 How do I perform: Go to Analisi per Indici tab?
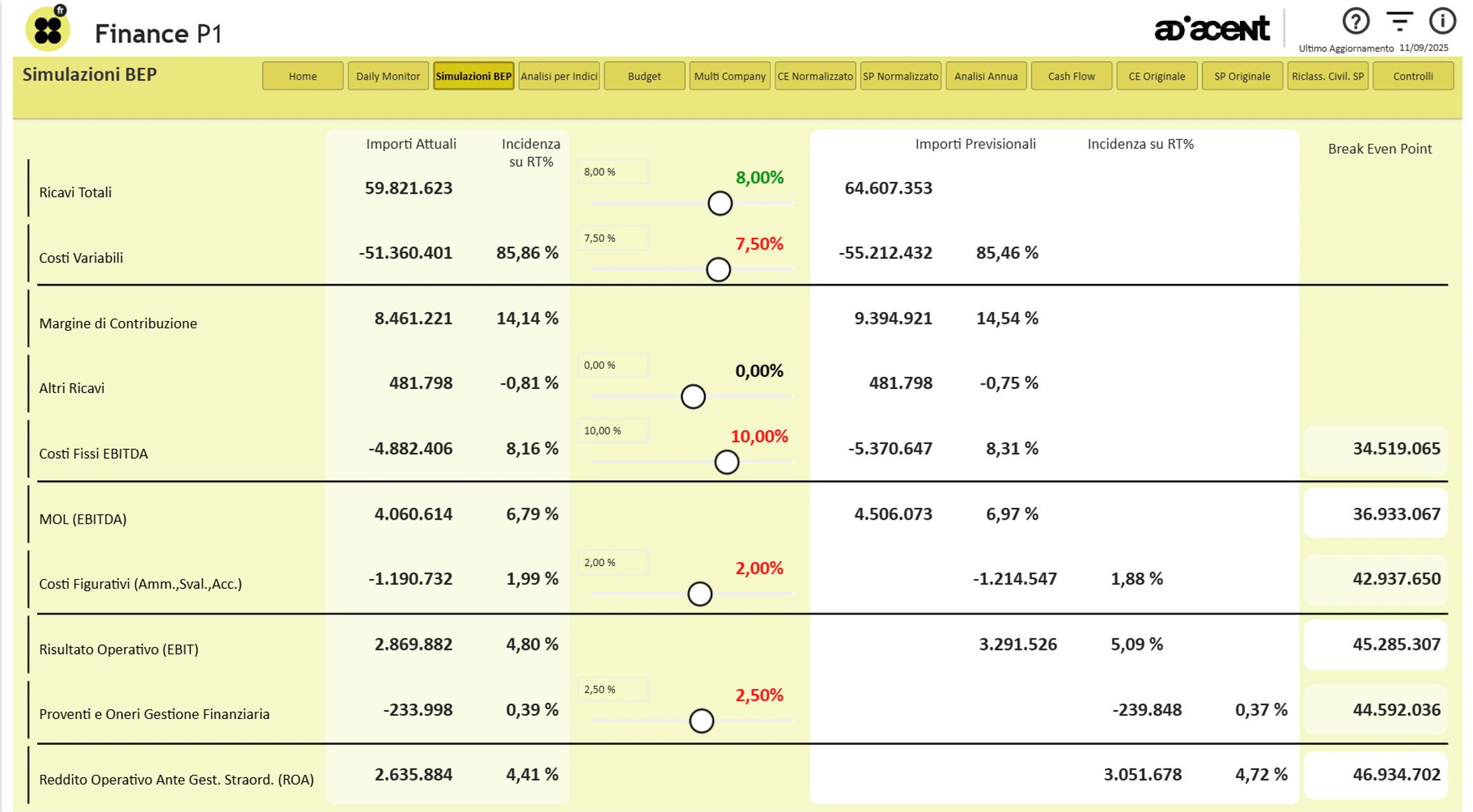[558, 76]
